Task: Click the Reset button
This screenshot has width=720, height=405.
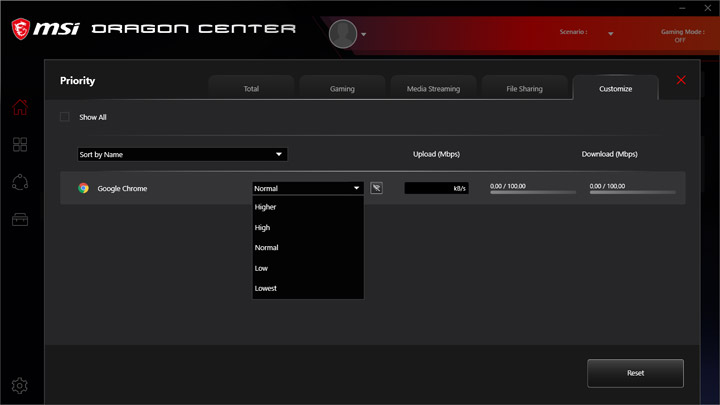Action: pos(636,373)
